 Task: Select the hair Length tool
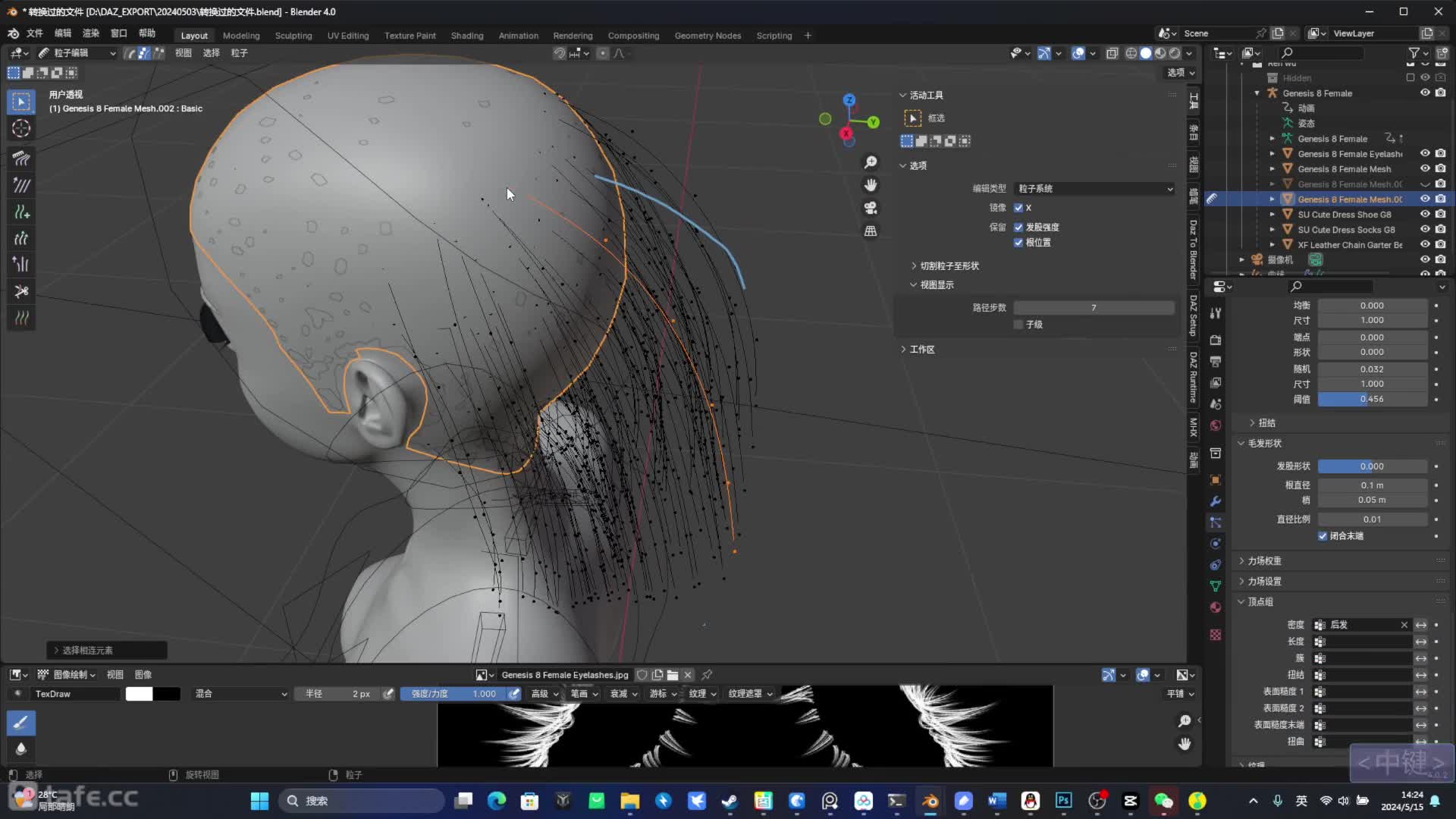21,238
